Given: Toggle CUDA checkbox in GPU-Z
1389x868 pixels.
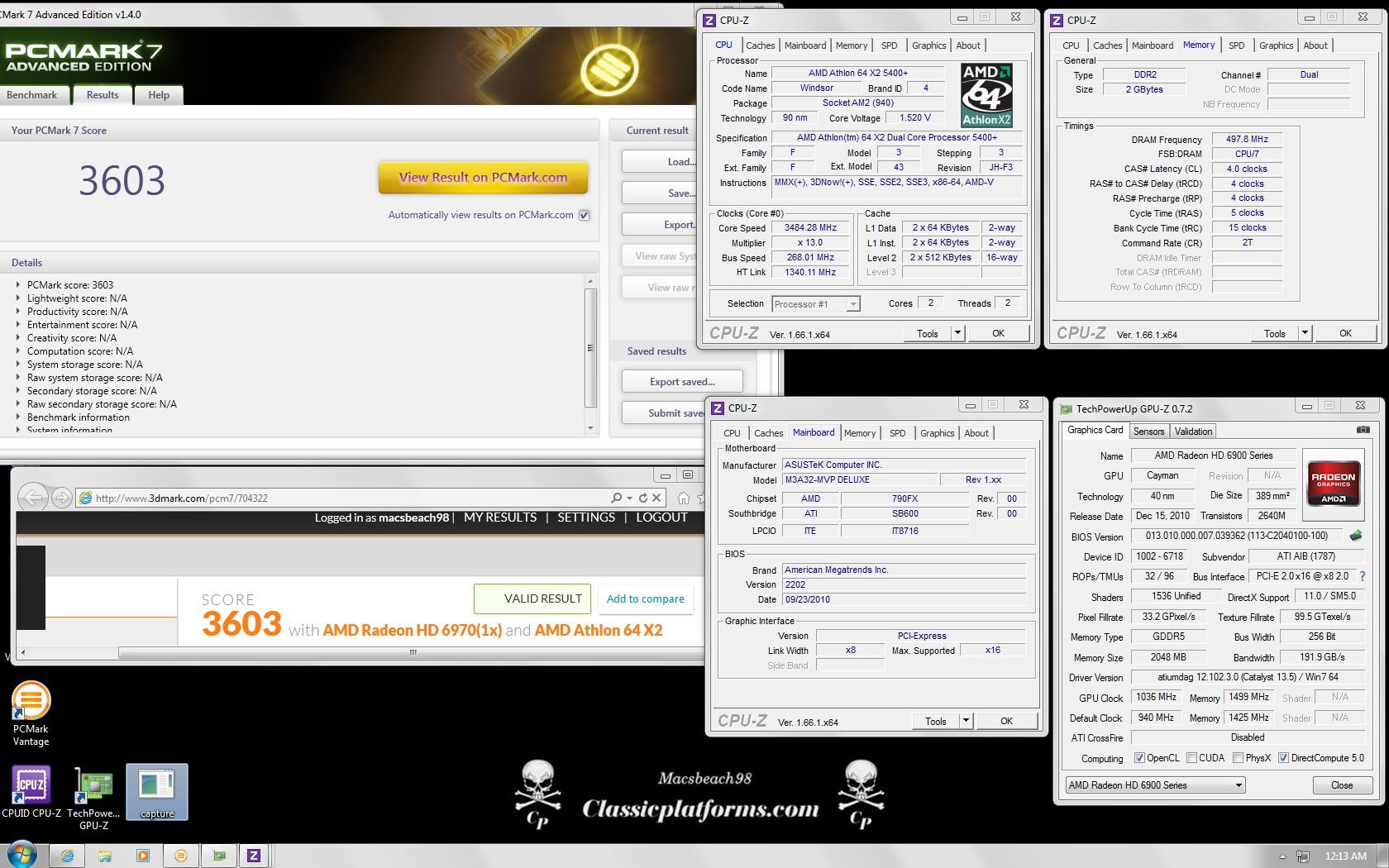Looking at the screenshot, I should 1191,758.
